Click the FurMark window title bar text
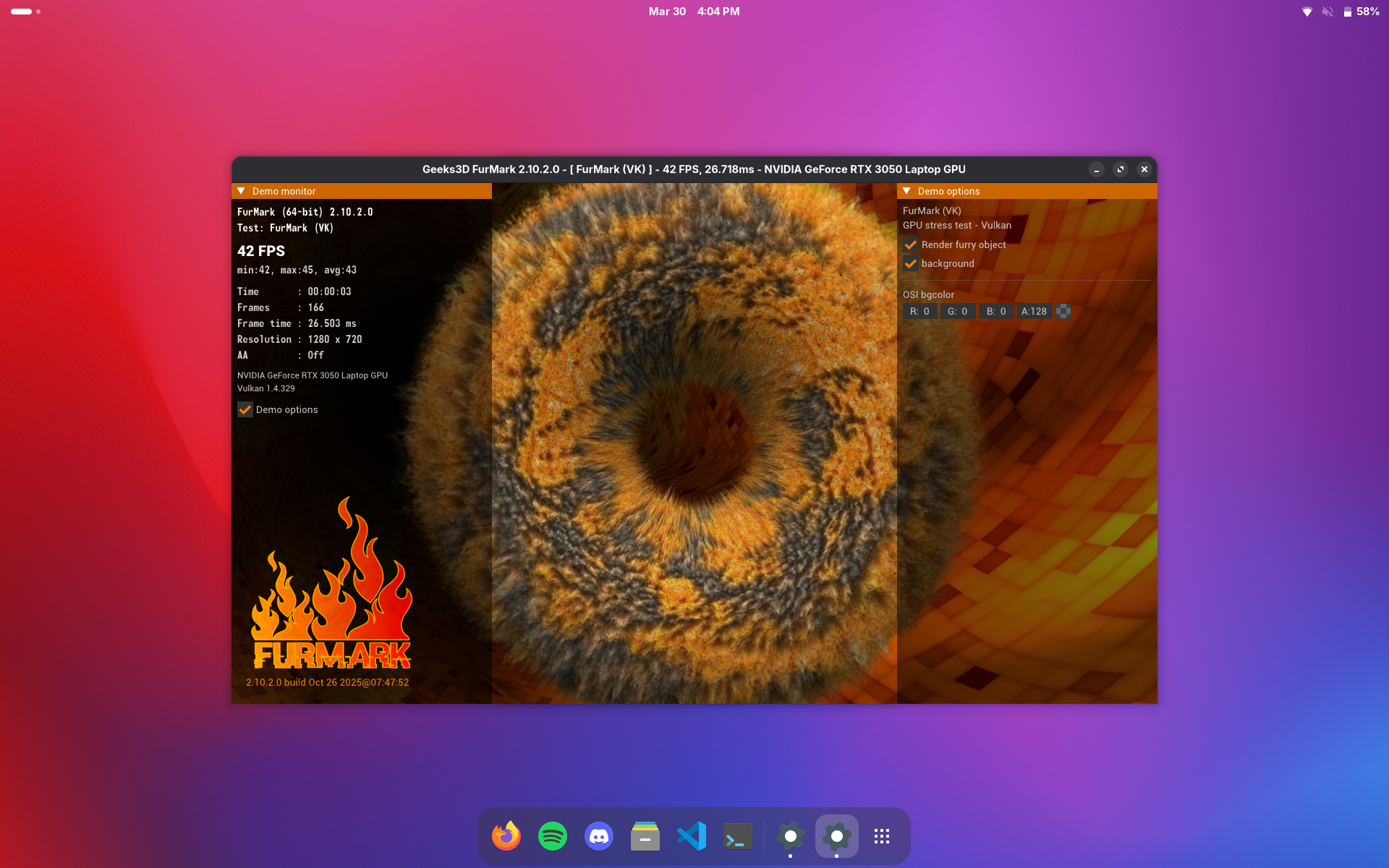 694,169
